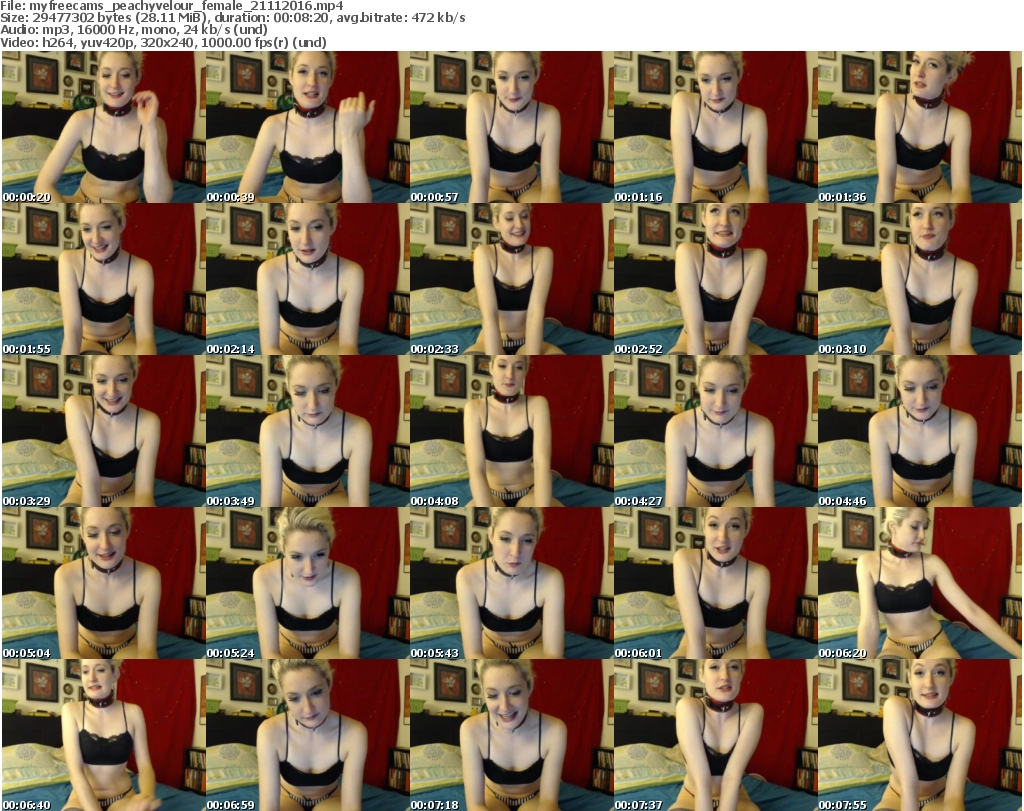Open the thumbnail stamped 00:04:46

click(920, 432)
